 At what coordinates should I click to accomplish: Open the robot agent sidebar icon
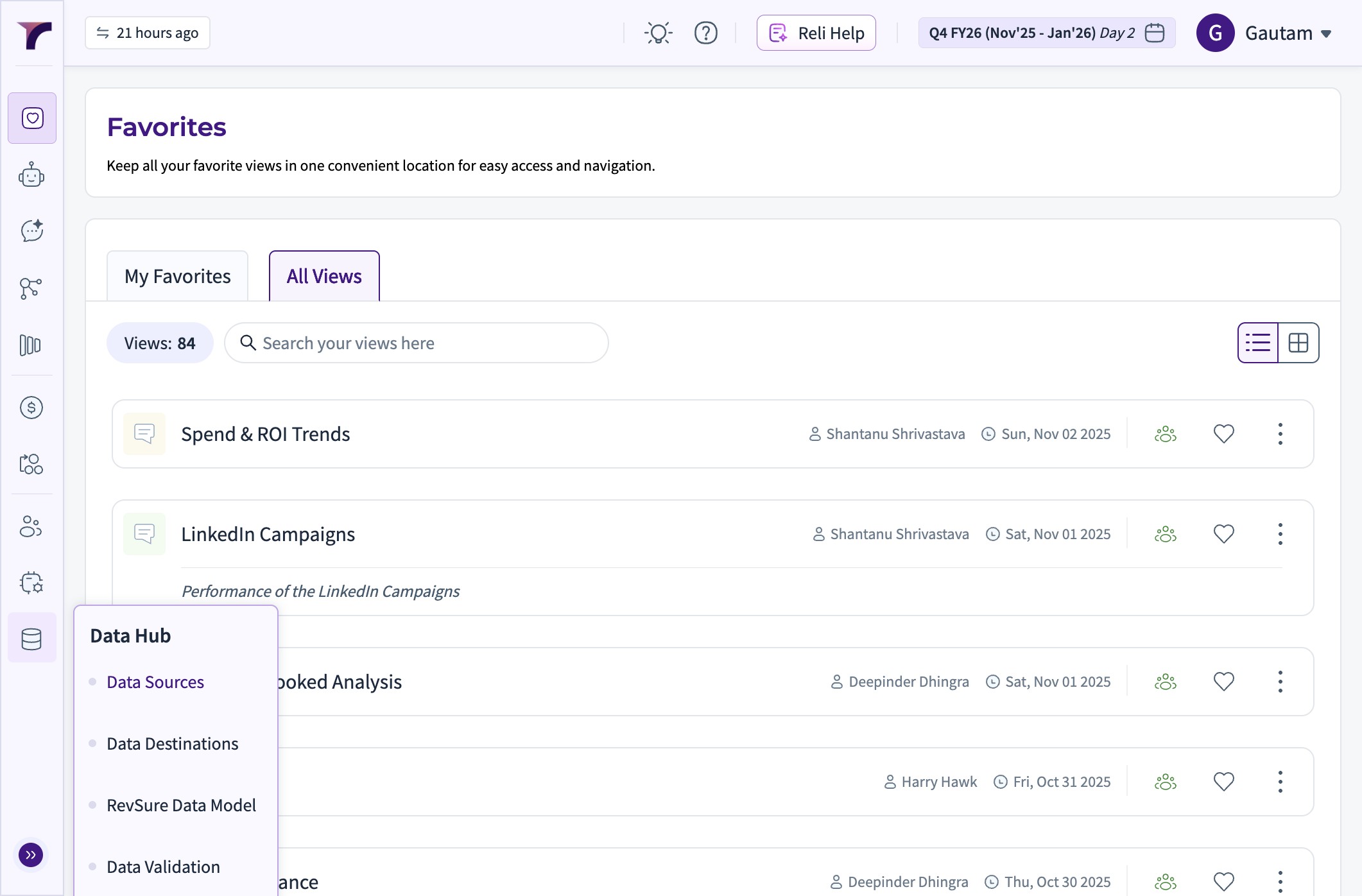point(31,175)
